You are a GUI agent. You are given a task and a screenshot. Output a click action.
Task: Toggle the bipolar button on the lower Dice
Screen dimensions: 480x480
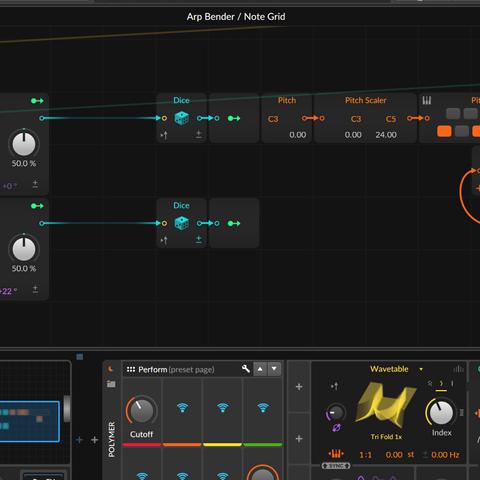click(199, 239)
